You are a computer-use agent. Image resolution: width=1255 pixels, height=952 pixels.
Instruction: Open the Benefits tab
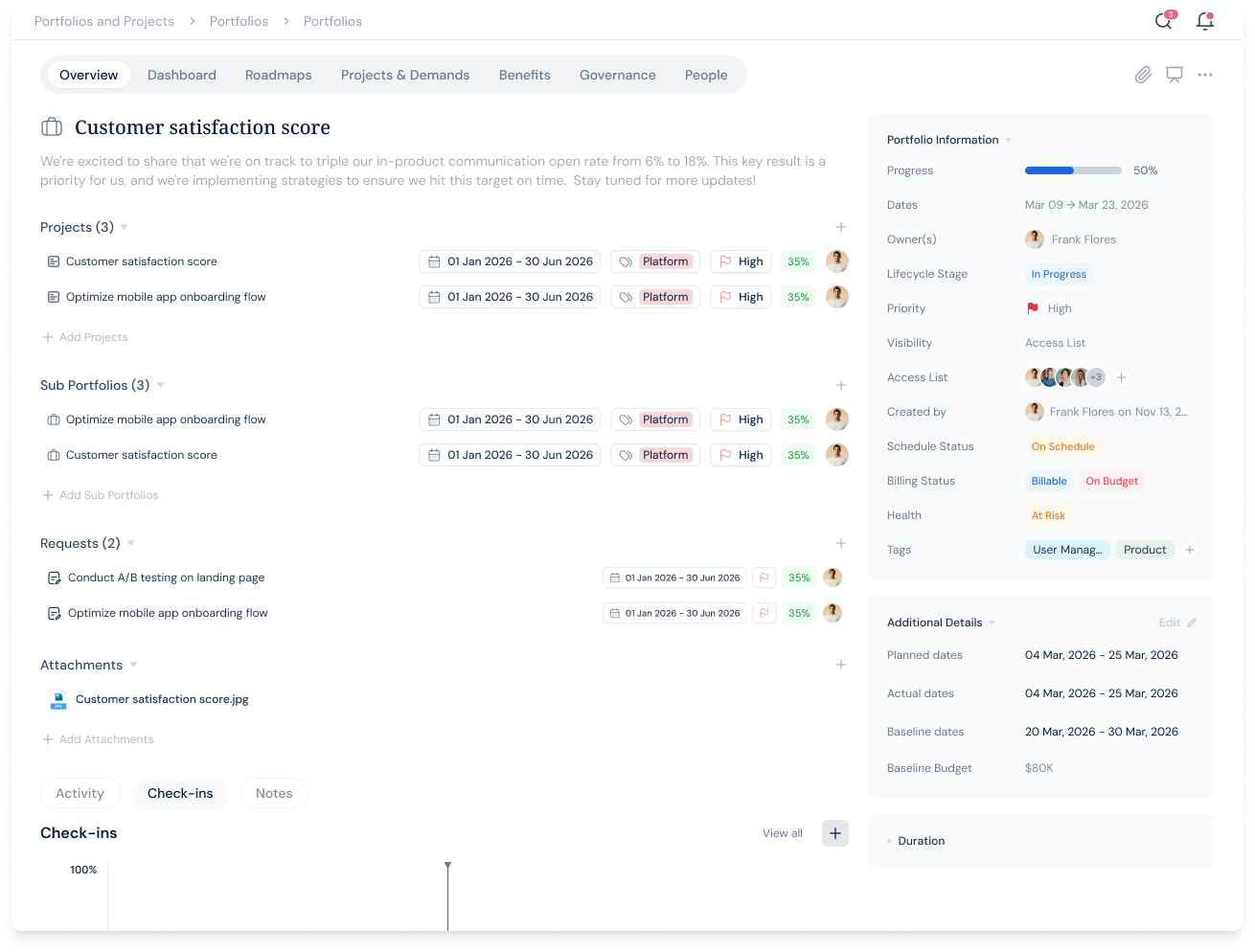point(525,75)
